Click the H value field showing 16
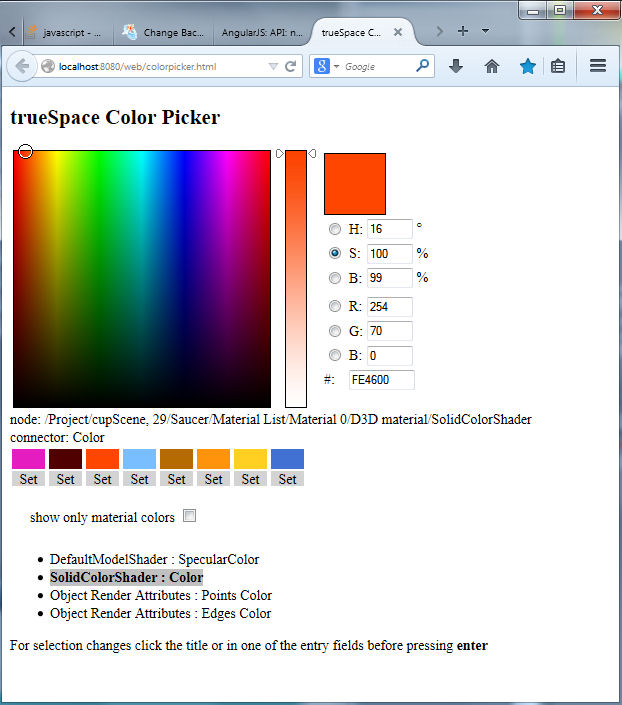 click(x=389, y=229)
